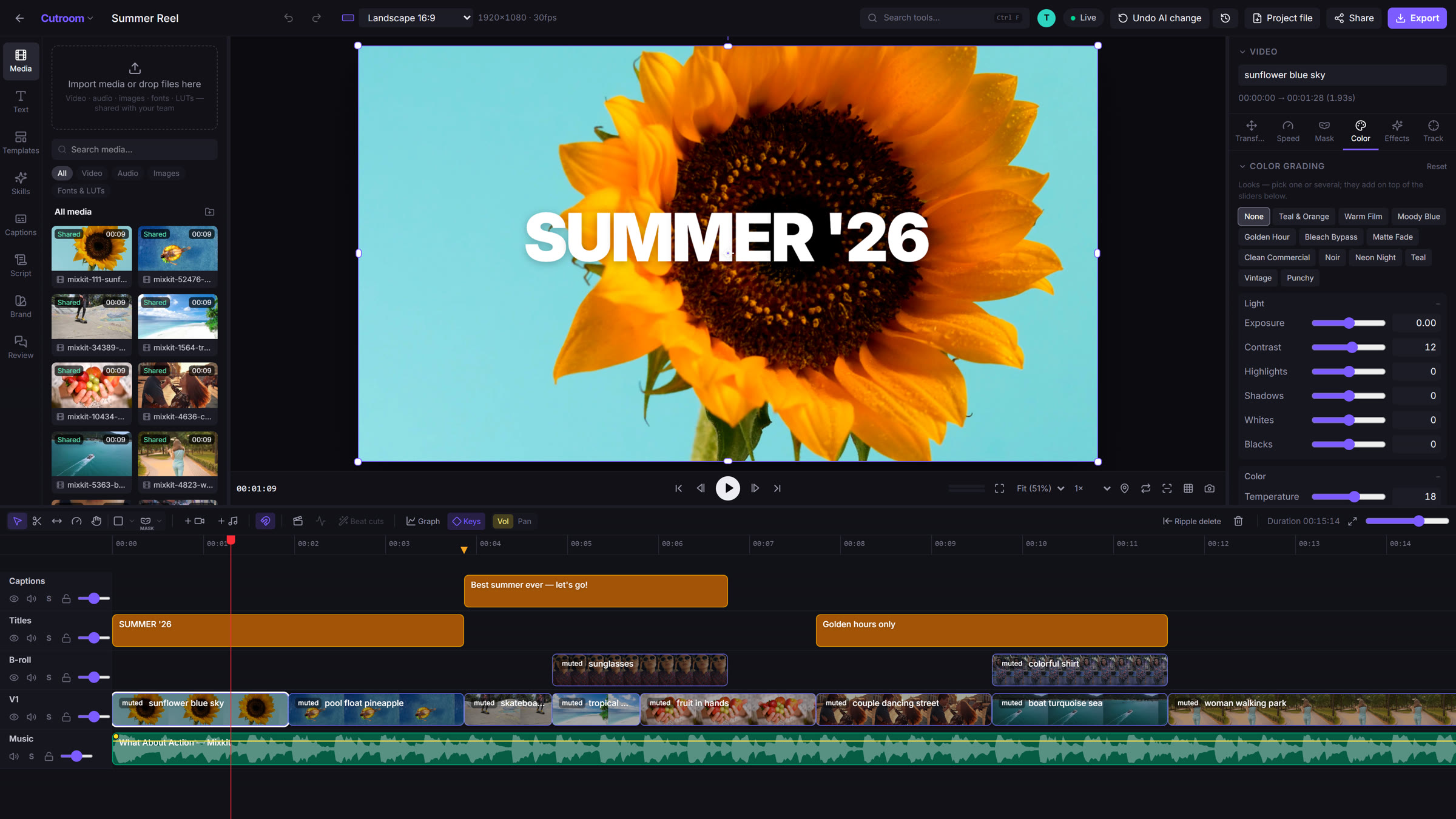Screen dimensions: 1456x819
Task: Hide the Captions track with eye icon
Action: point(14,599)
